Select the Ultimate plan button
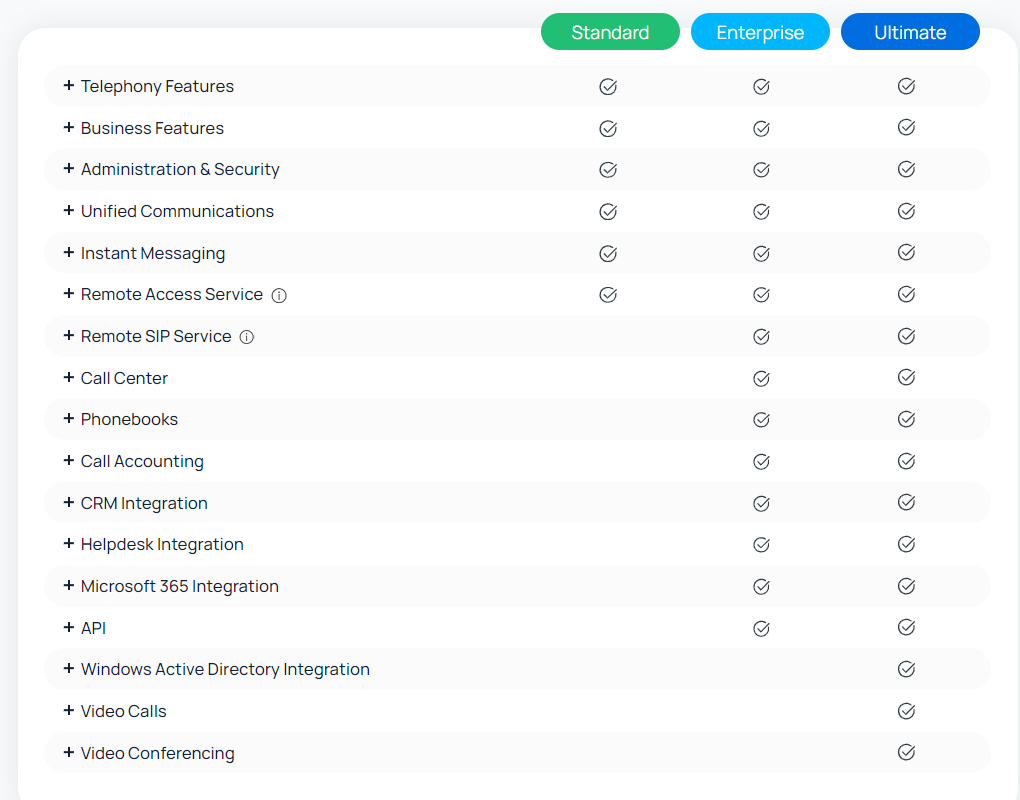The height and width of the screenshot is (800, 1020). tap(910, 32)
